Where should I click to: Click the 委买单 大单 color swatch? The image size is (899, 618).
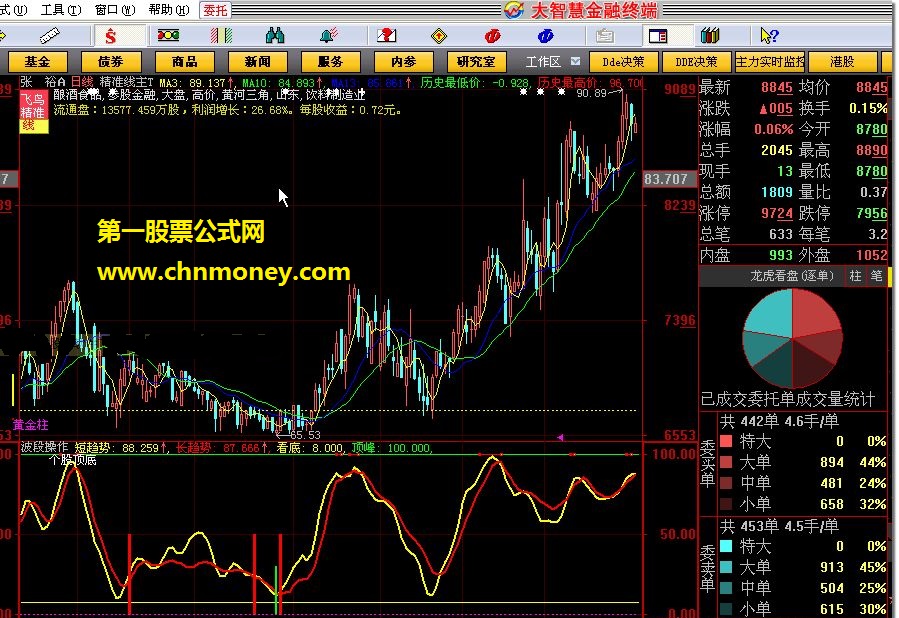coord(726,462)
